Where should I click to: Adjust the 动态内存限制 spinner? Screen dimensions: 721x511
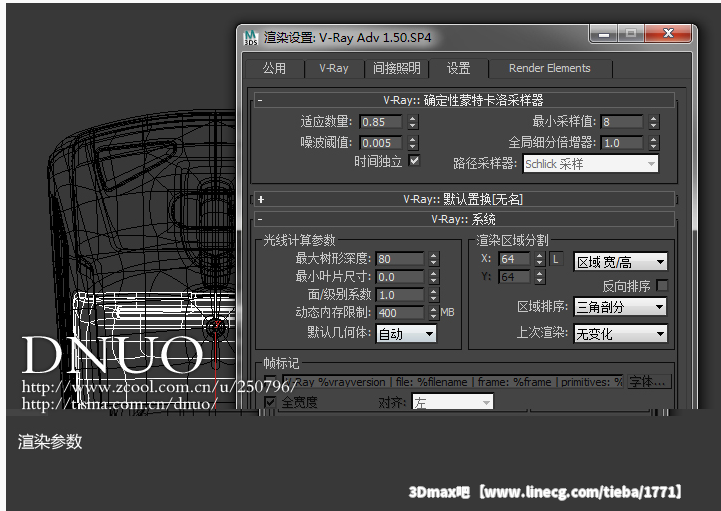tap(434, 313)
